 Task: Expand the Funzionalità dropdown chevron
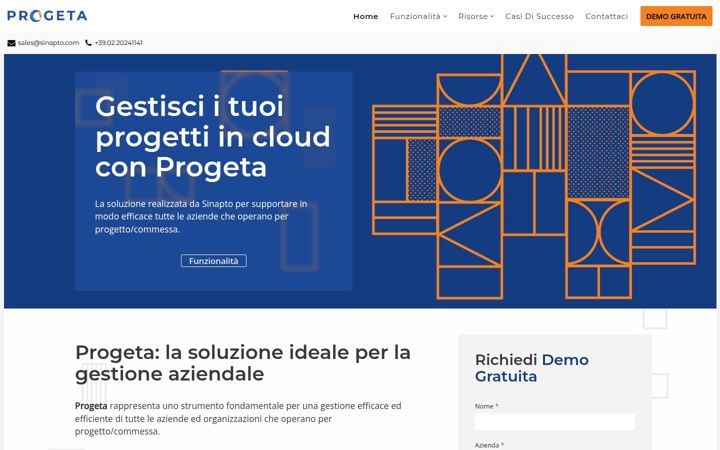coord(445,17)
